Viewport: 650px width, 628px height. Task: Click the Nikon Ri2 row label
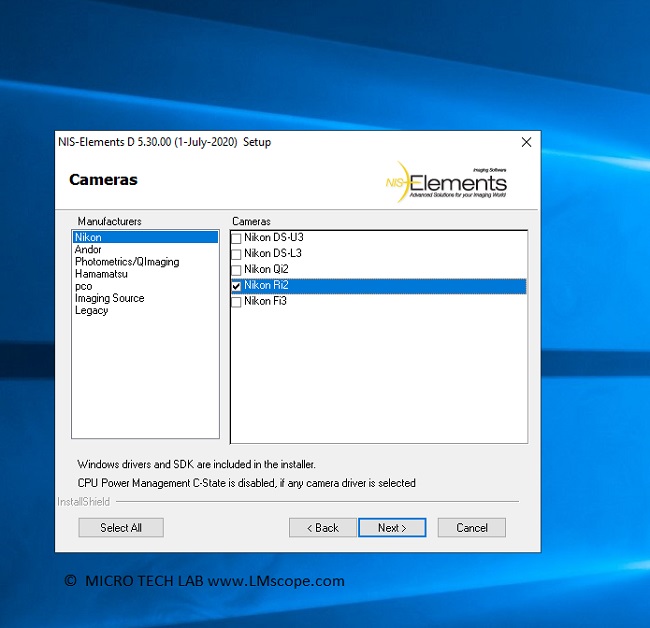click(266, 286)
